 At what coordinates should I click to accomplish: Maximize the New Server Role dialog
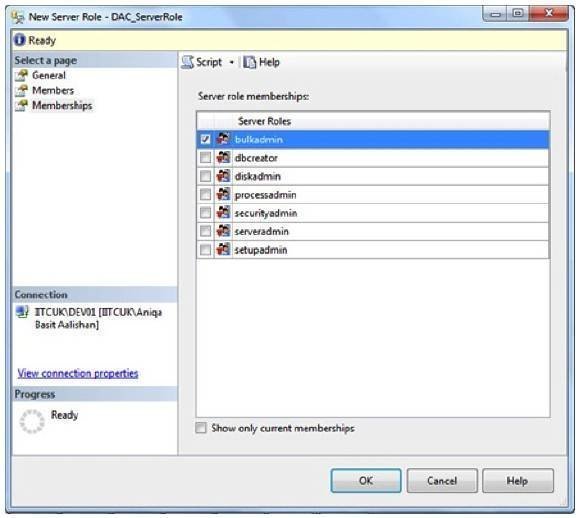coord(519,13)
